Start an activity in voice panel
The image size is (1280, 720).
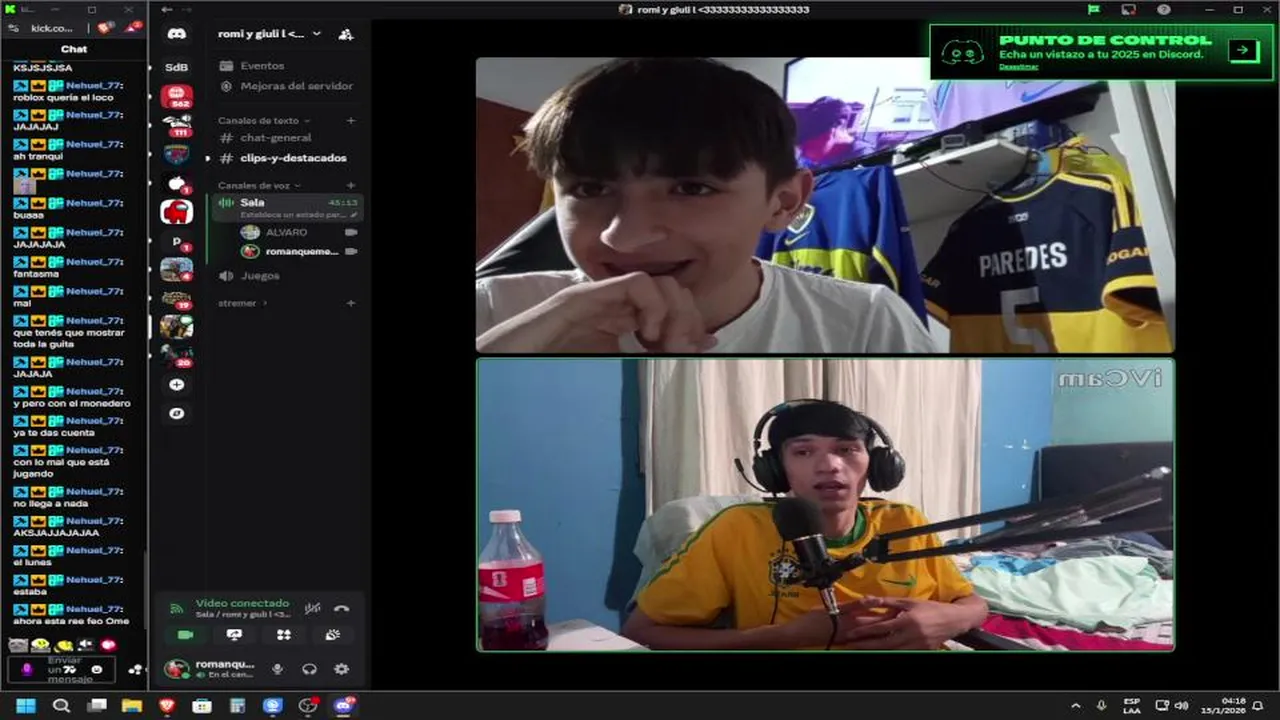[283, 634]
